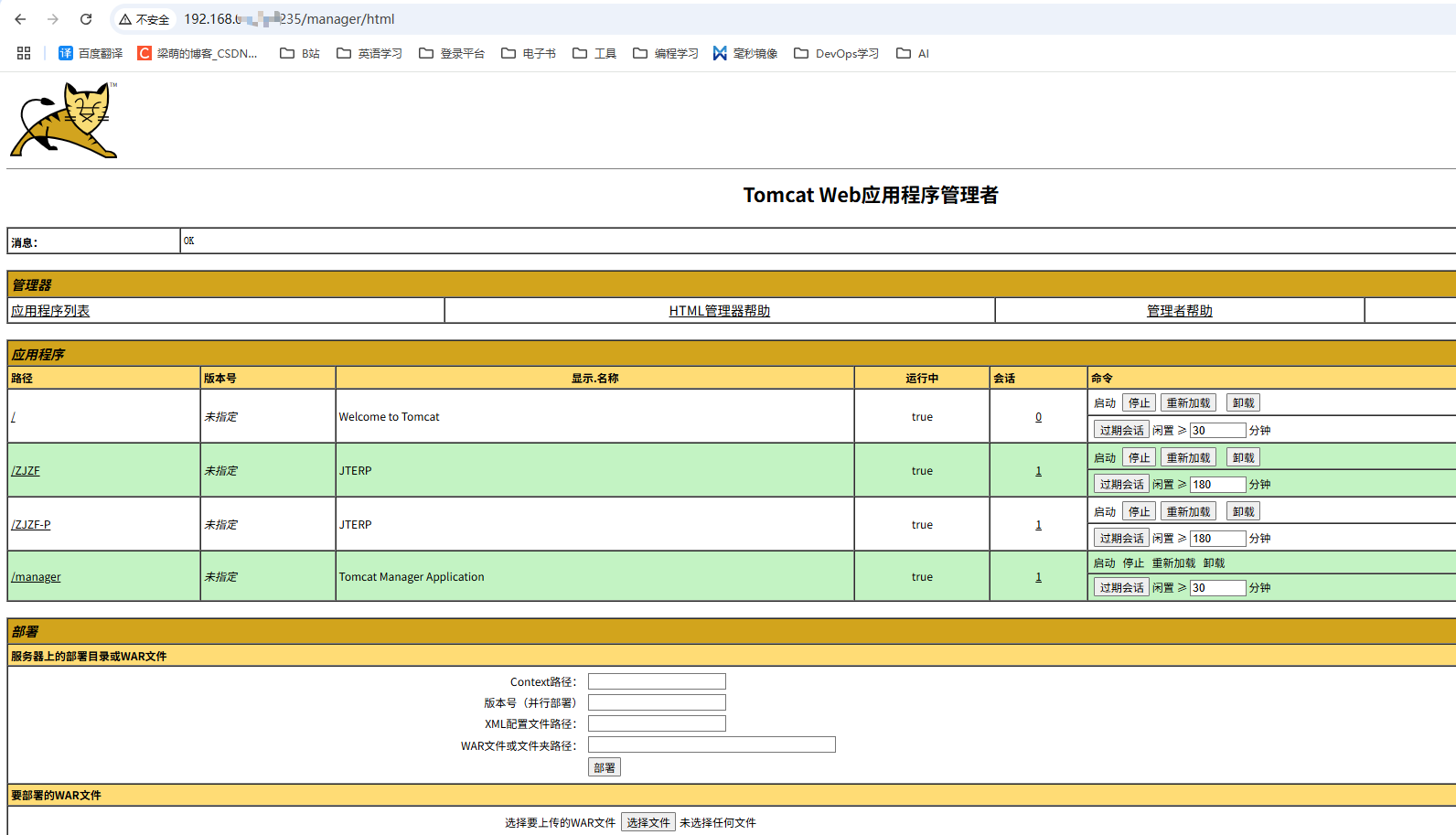
Task: Click 停止 for the root / application
Action: click(x=1139, y=403)
